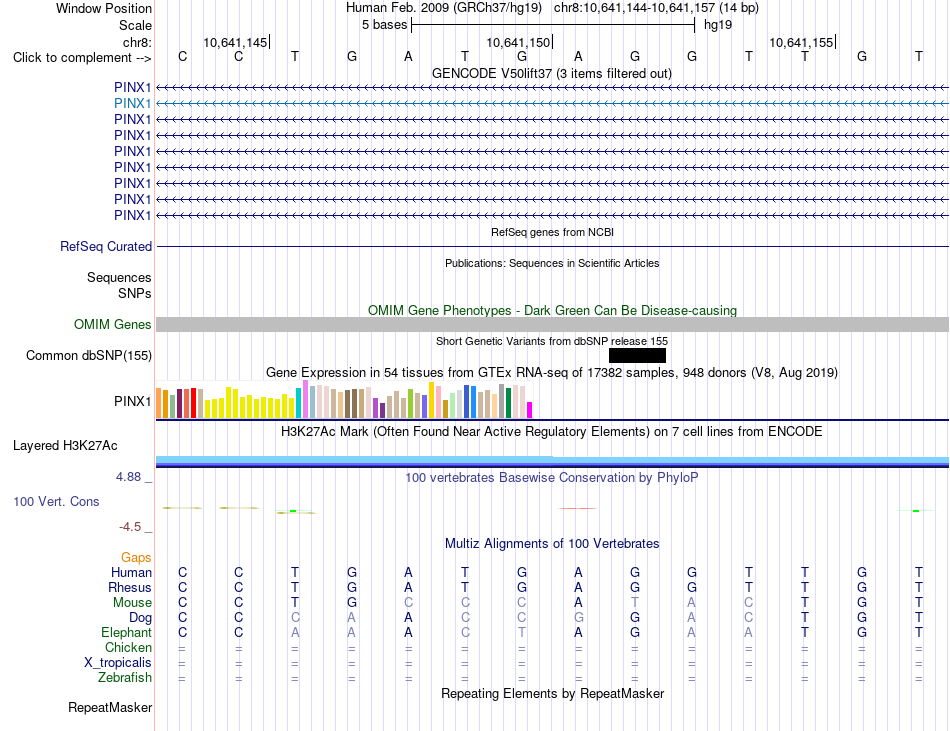Click the magenta final bar in GTEx chart
950x731 pixels.
pos(530,410)
